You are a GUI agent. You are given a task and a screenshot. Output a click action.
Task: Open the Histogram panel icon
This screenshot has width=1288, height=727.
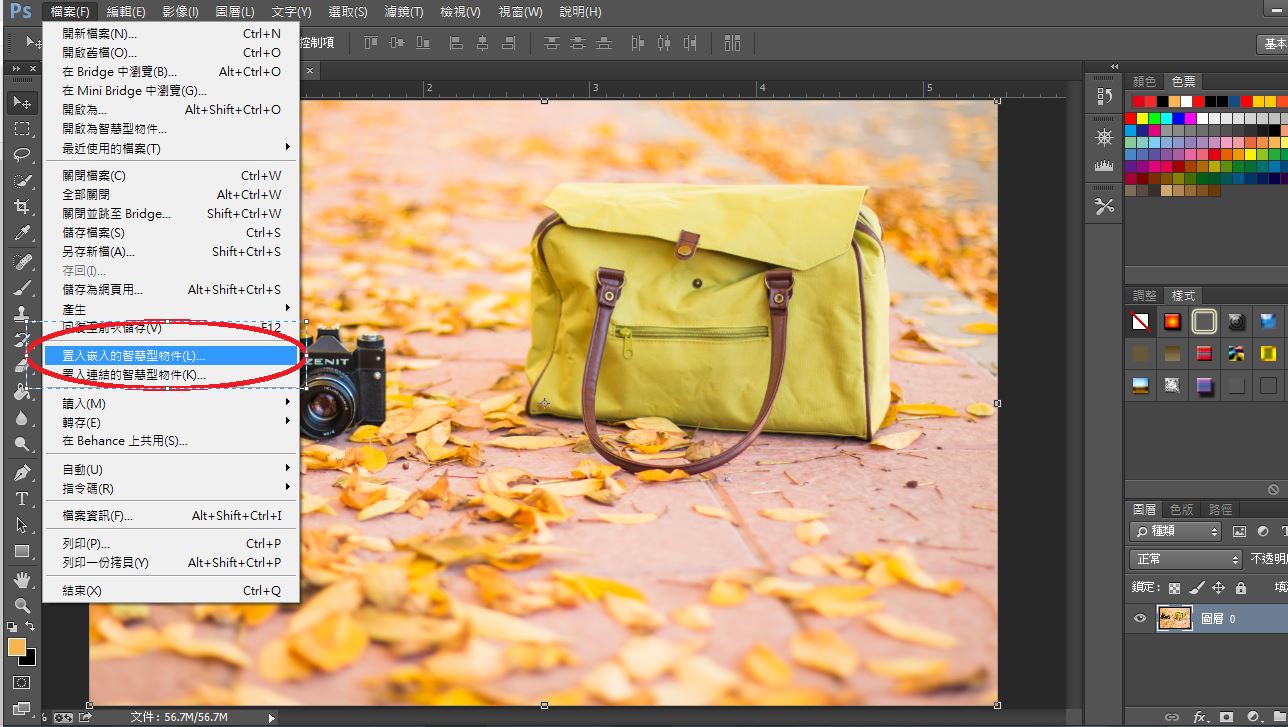(1104, 165)
